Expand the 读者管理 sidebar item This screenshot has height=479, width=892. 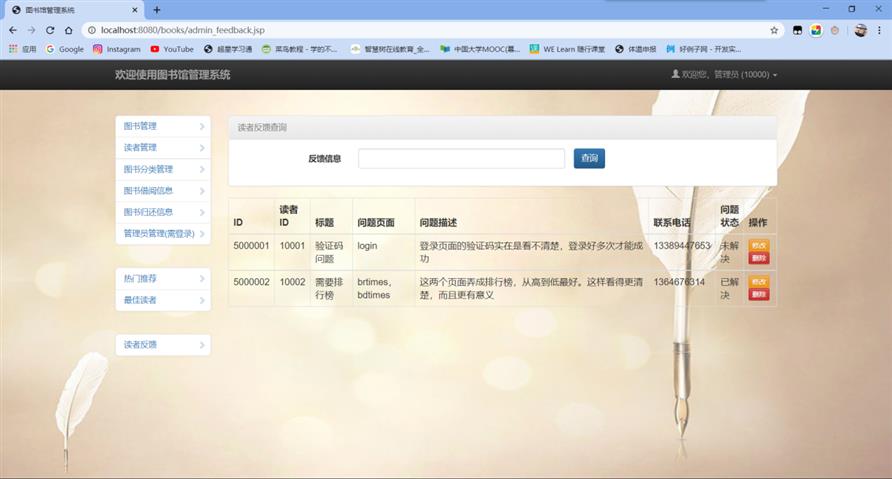[x=163, y=148]
